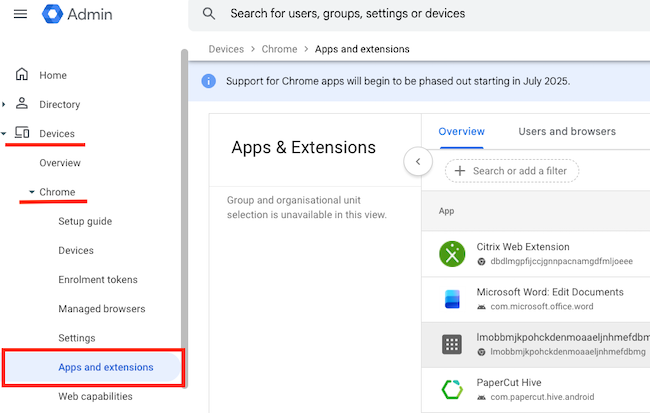
Task: Click the com.papercut.hive.android package name
Action: tap(542, 397)
